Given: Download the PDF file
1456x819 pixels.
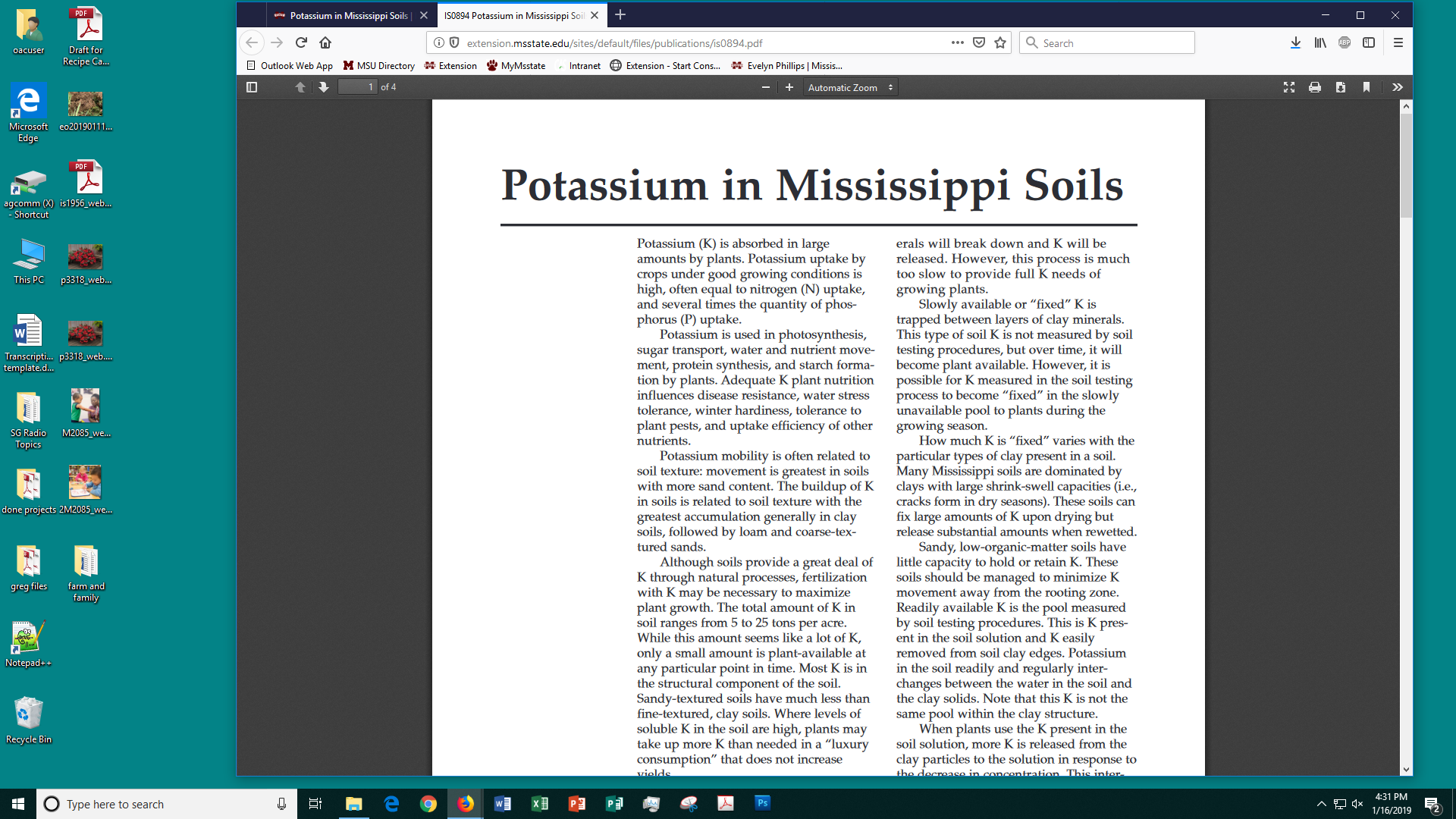Looking at the screenshot, I should point(1341,87).
